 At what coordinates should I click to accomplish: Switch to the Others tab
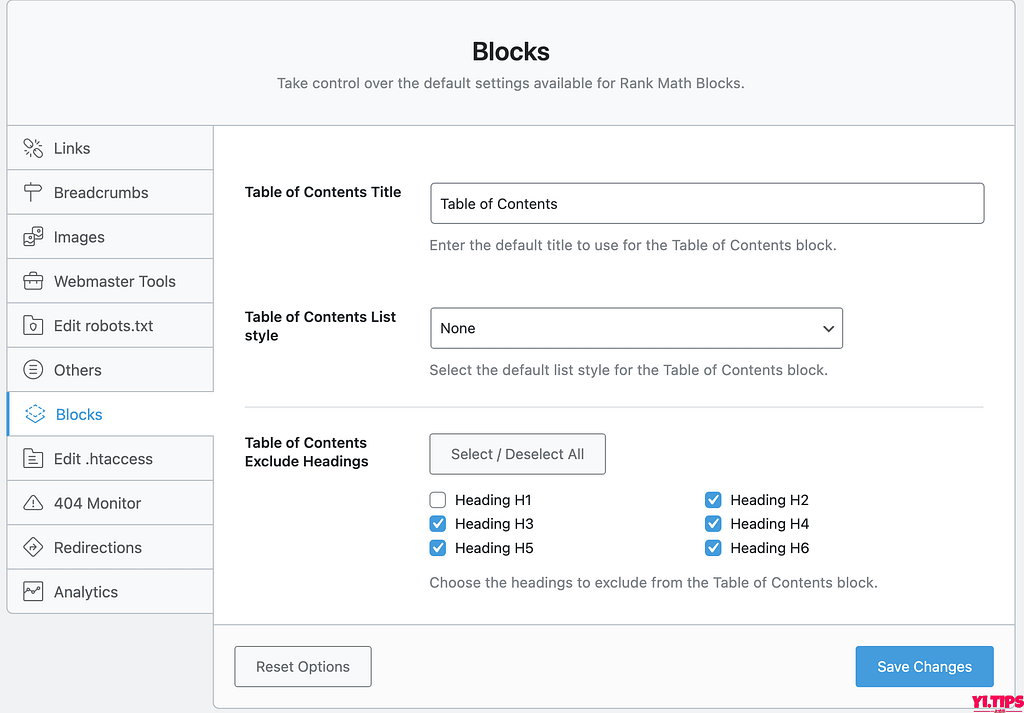click(110, 370)
